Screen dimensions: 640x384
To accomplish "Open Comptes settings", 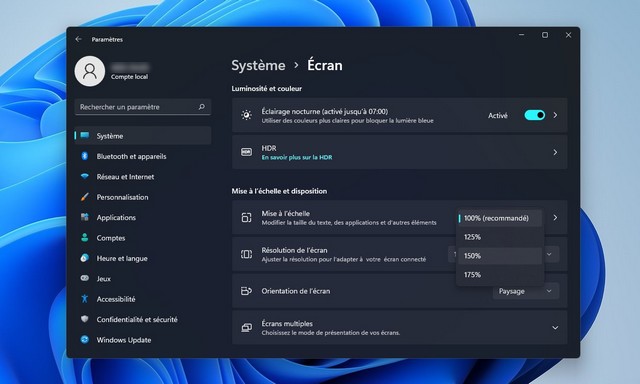I will [x=143, y=238].
